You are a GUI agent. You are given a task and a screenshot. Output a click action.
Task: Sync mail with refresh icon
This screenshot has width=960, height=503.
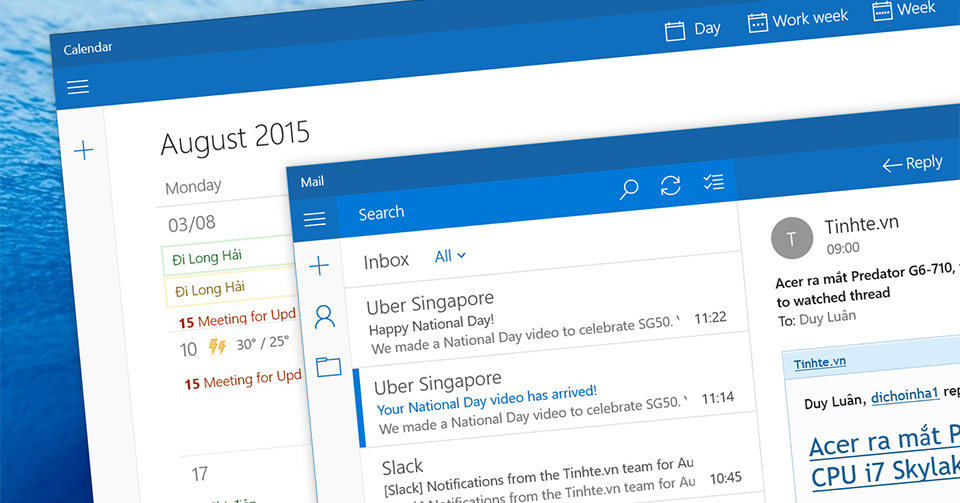pos(670,185)
